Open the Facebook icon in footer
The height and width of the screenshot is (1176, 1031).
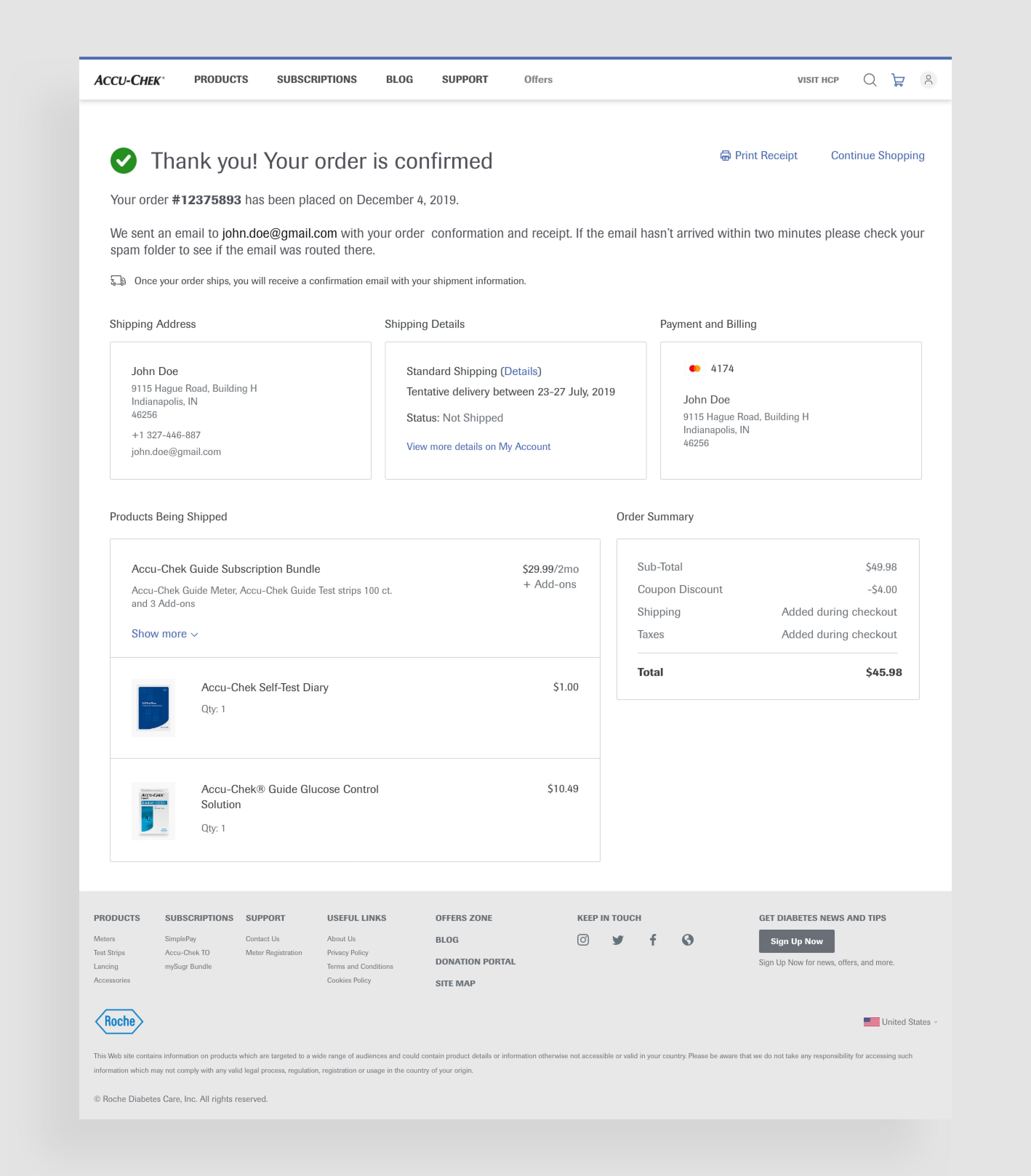[x=653, y=940]
